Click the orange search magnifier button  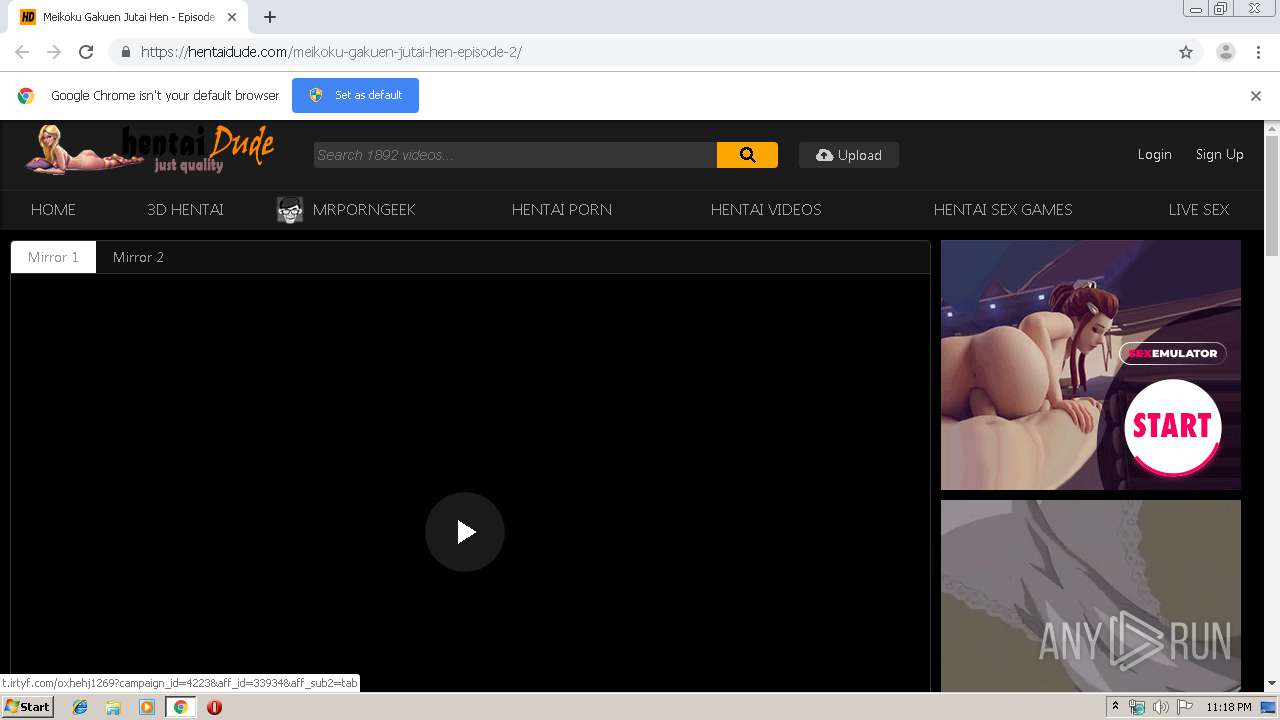coord(747,155)
